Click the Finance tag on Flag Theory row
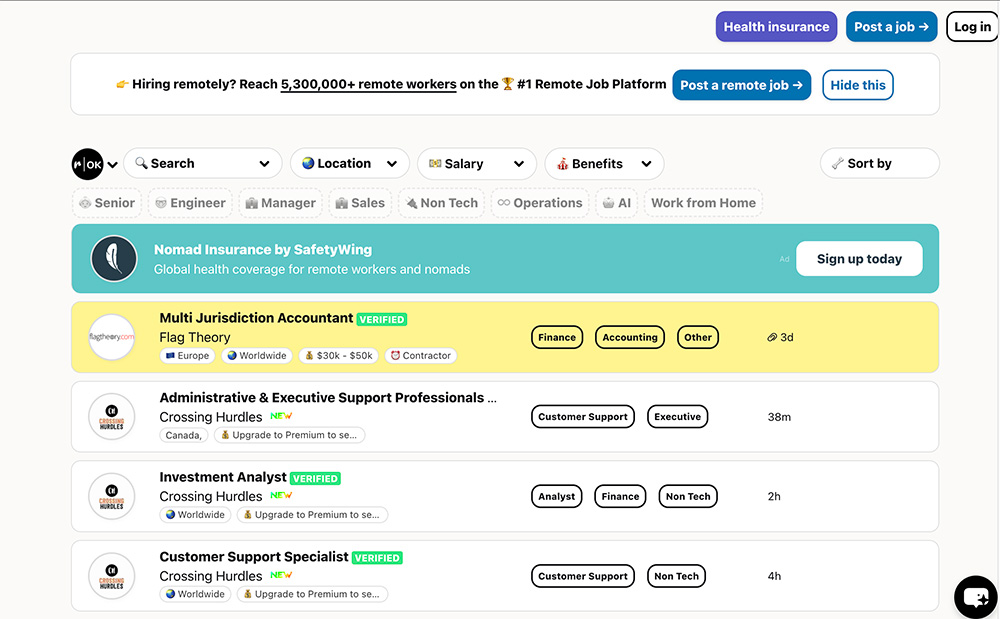 [557, 337]
